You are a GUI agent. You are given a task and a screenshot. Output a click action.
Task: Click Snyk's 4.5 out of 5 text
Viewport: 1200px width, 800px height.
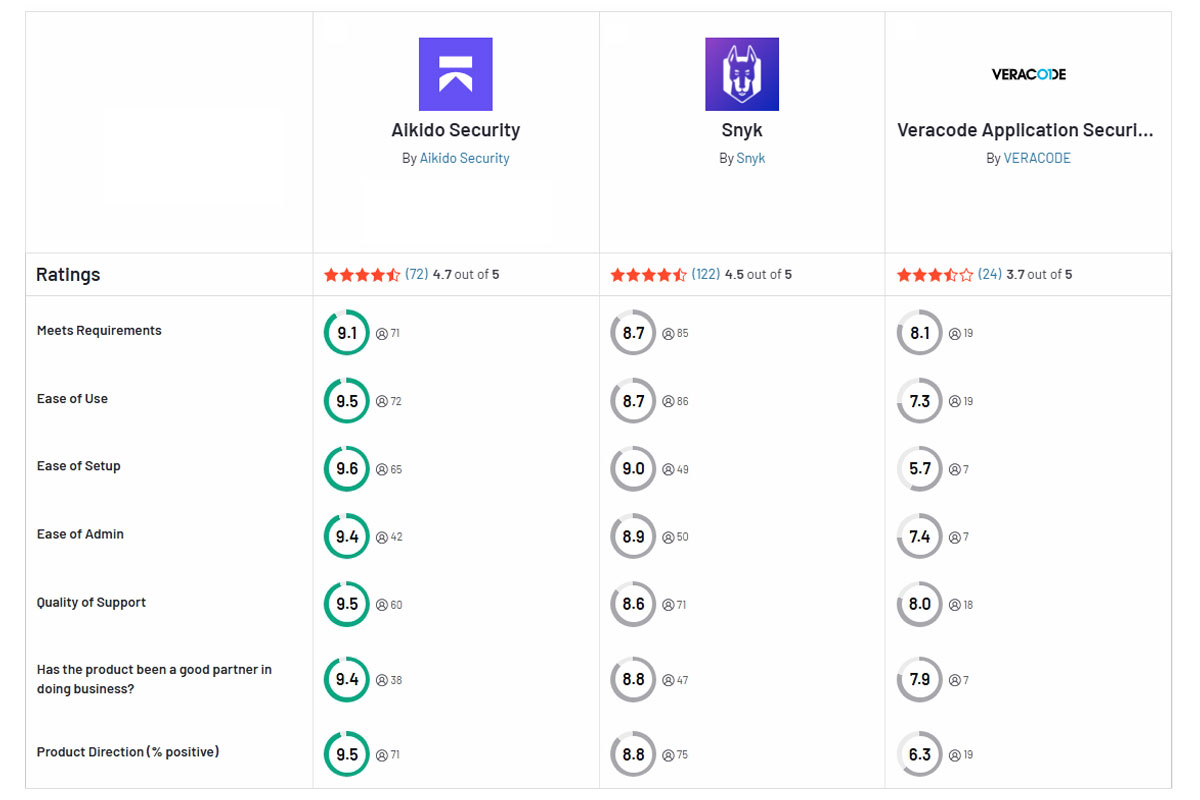[x=758, y=274]
